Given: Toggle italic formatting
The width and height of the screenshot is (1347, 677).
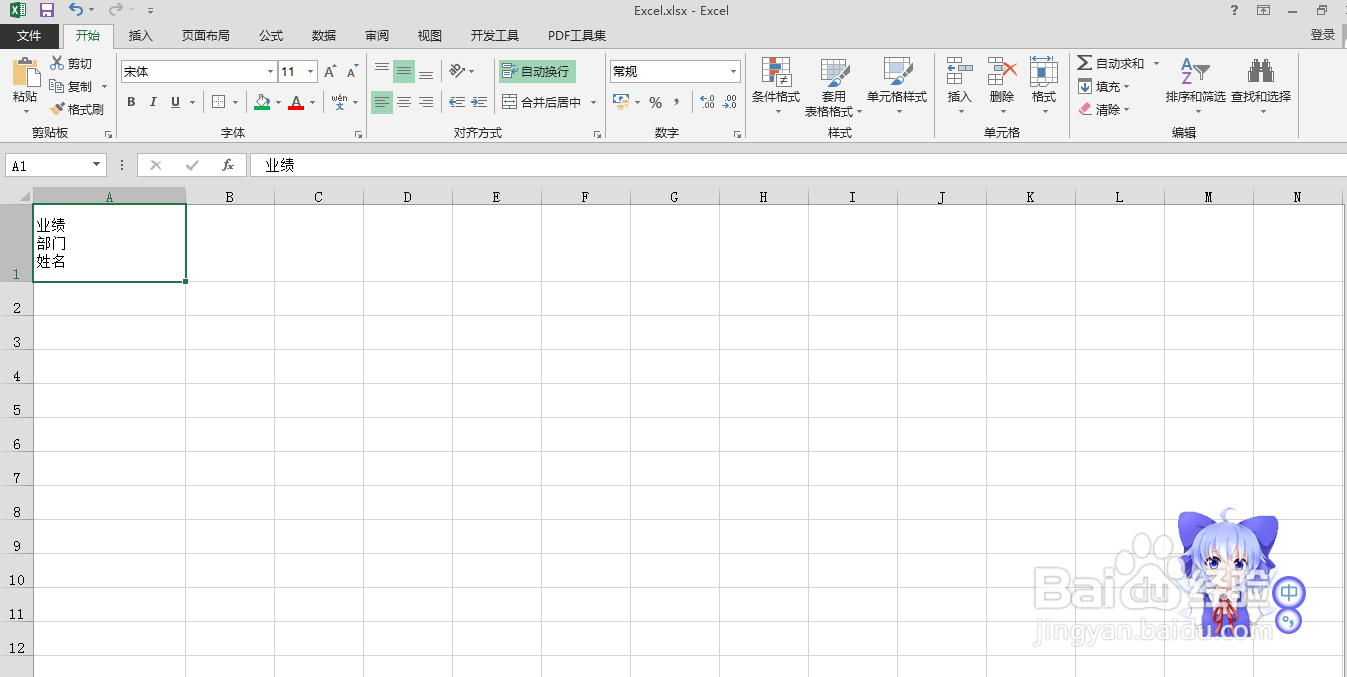Looking at the screenshot, I should coord(152,101).
